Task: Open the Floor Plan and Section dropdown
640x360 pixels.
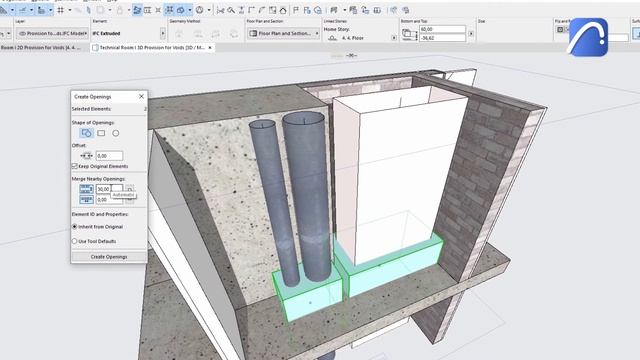Action: [284, 33]
